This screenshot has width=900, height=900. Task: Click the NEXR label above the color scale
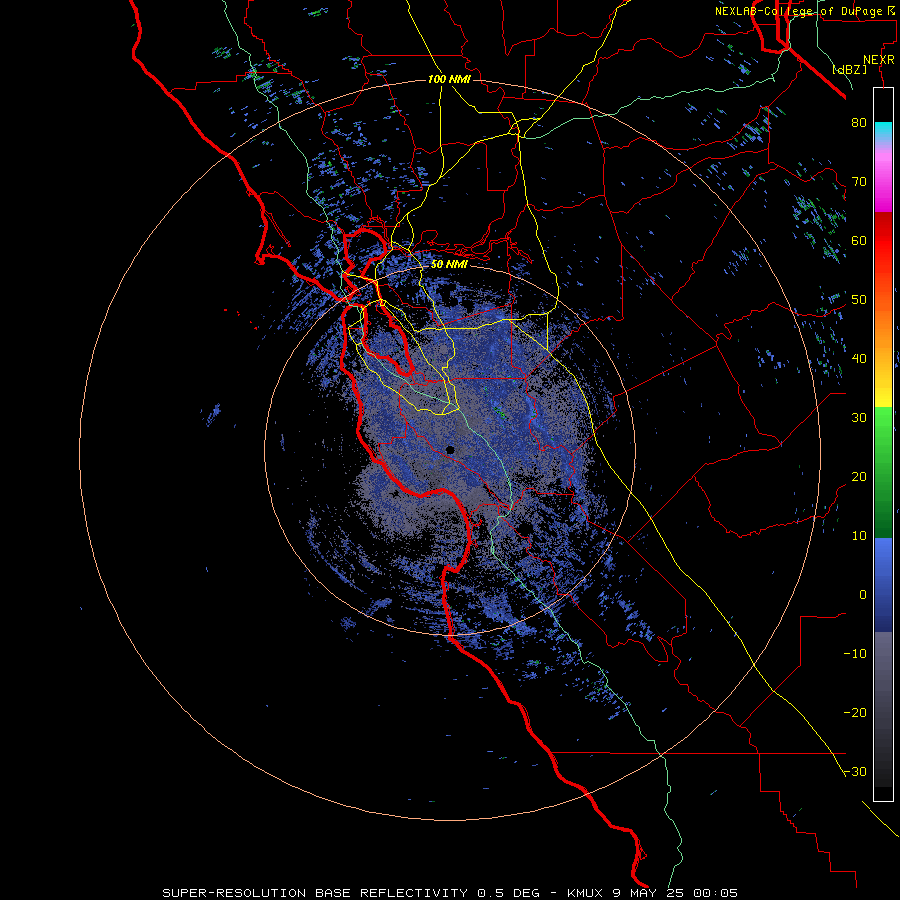coord(879,60)
